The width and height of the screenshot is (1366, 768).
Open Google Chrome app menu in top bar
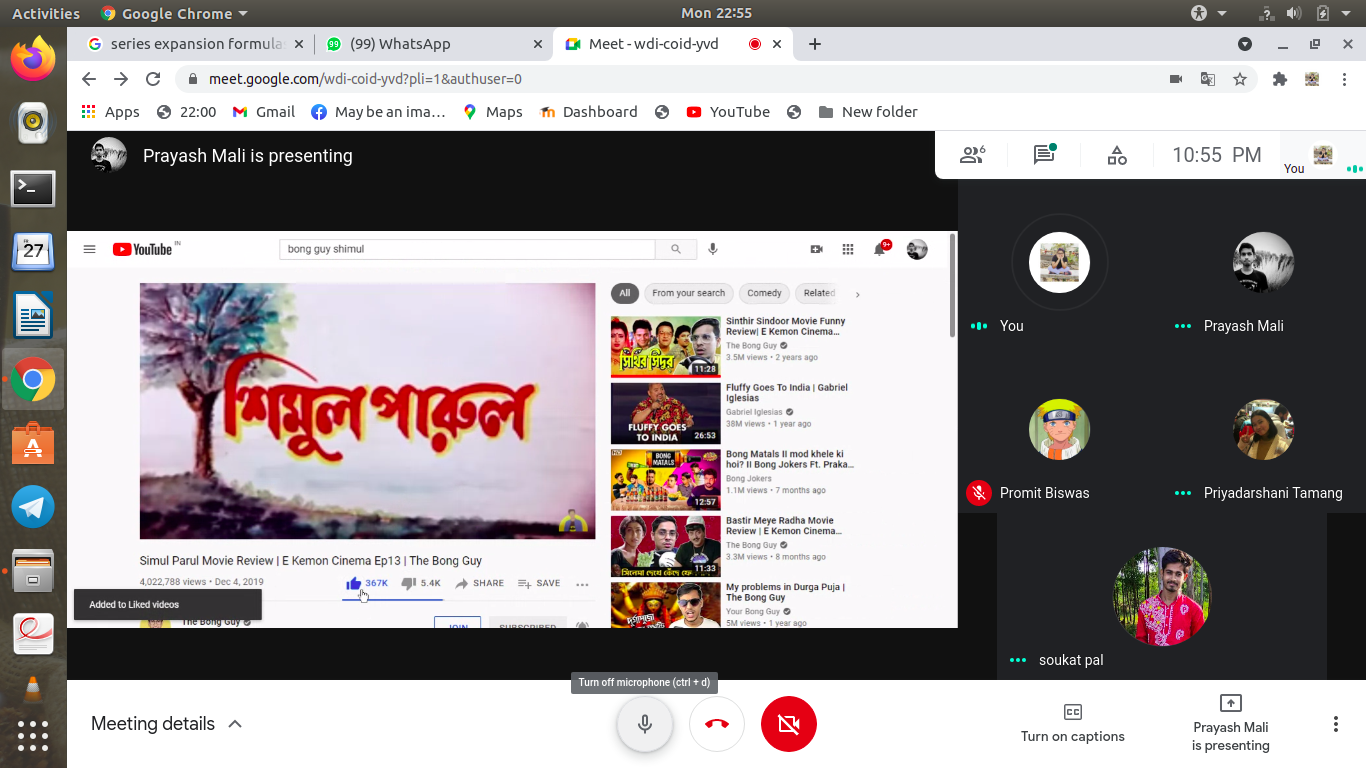pos(175,13)
